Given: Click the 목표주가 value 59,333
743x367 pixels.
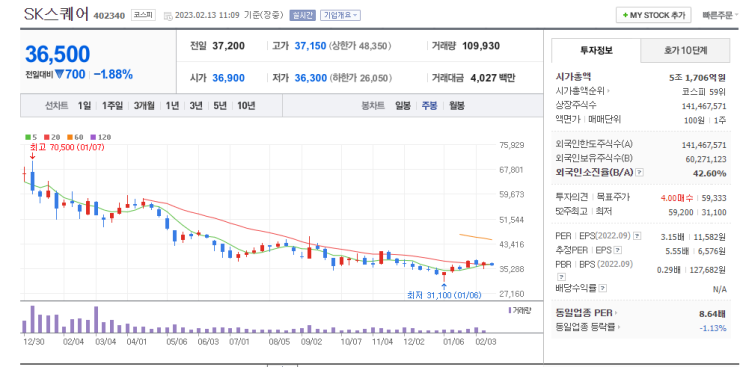Looking at the screenshot, I should (715, 197).
